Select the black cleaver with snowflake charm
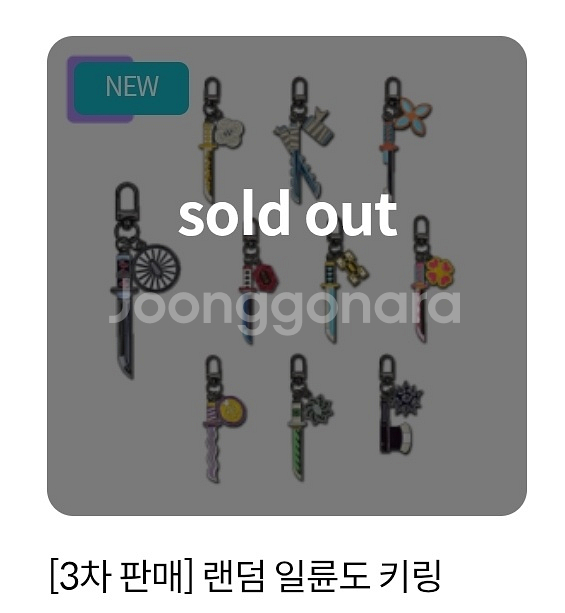The height and width of the screenshot is (613, 565). pos(400,405)
